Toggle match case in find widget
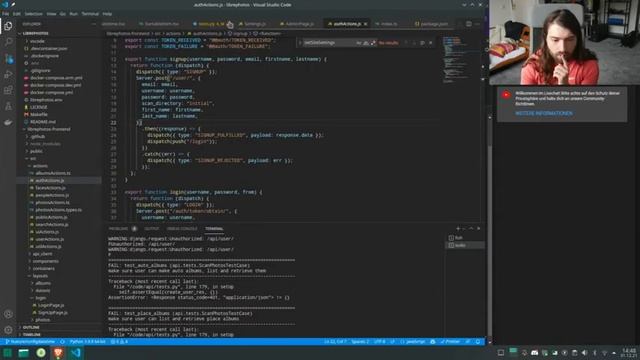640x360 pixels. 359,43
